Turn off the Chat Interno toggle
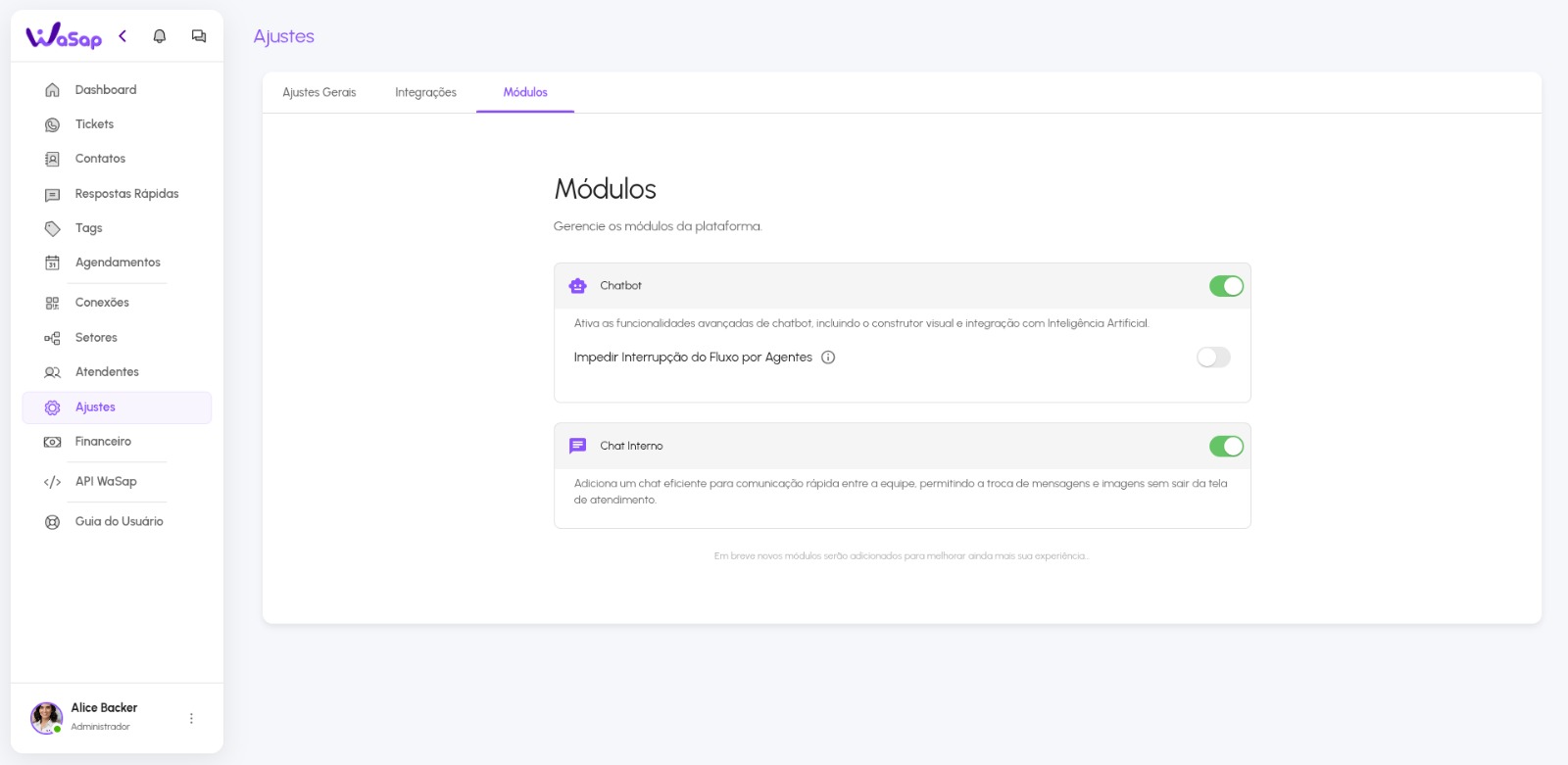The width and height of the screenshot is (1568, 765). (x=1225, y=447)
